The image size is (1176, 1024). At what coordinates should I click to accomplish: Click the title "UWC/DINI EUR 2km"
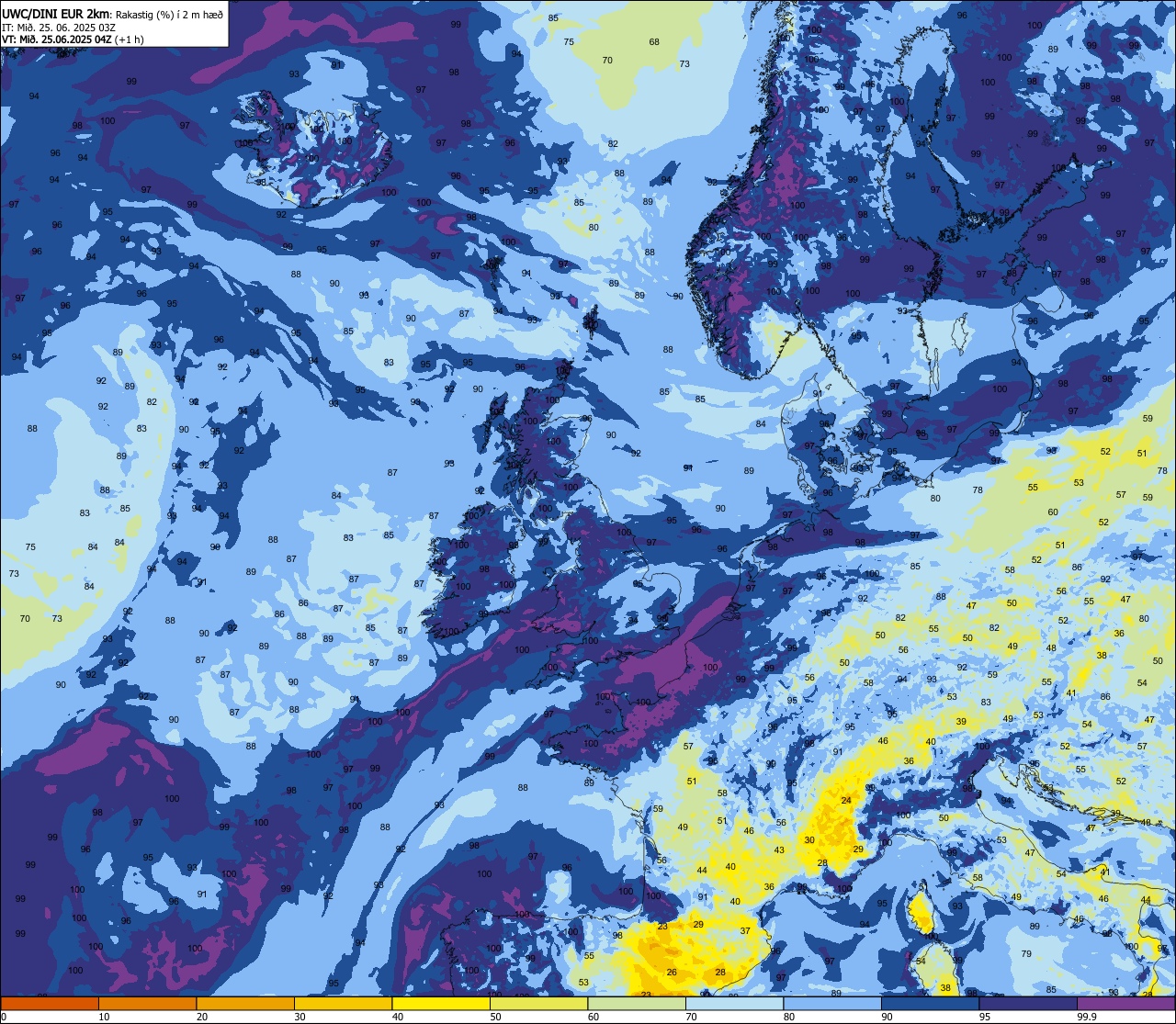[56, 14]
